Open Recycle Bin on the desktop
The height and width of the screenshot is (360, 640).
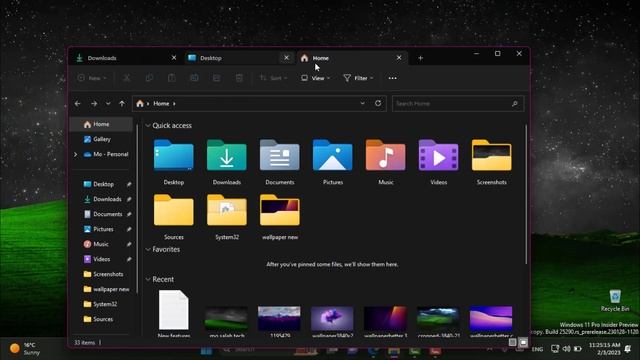[615, 300]
